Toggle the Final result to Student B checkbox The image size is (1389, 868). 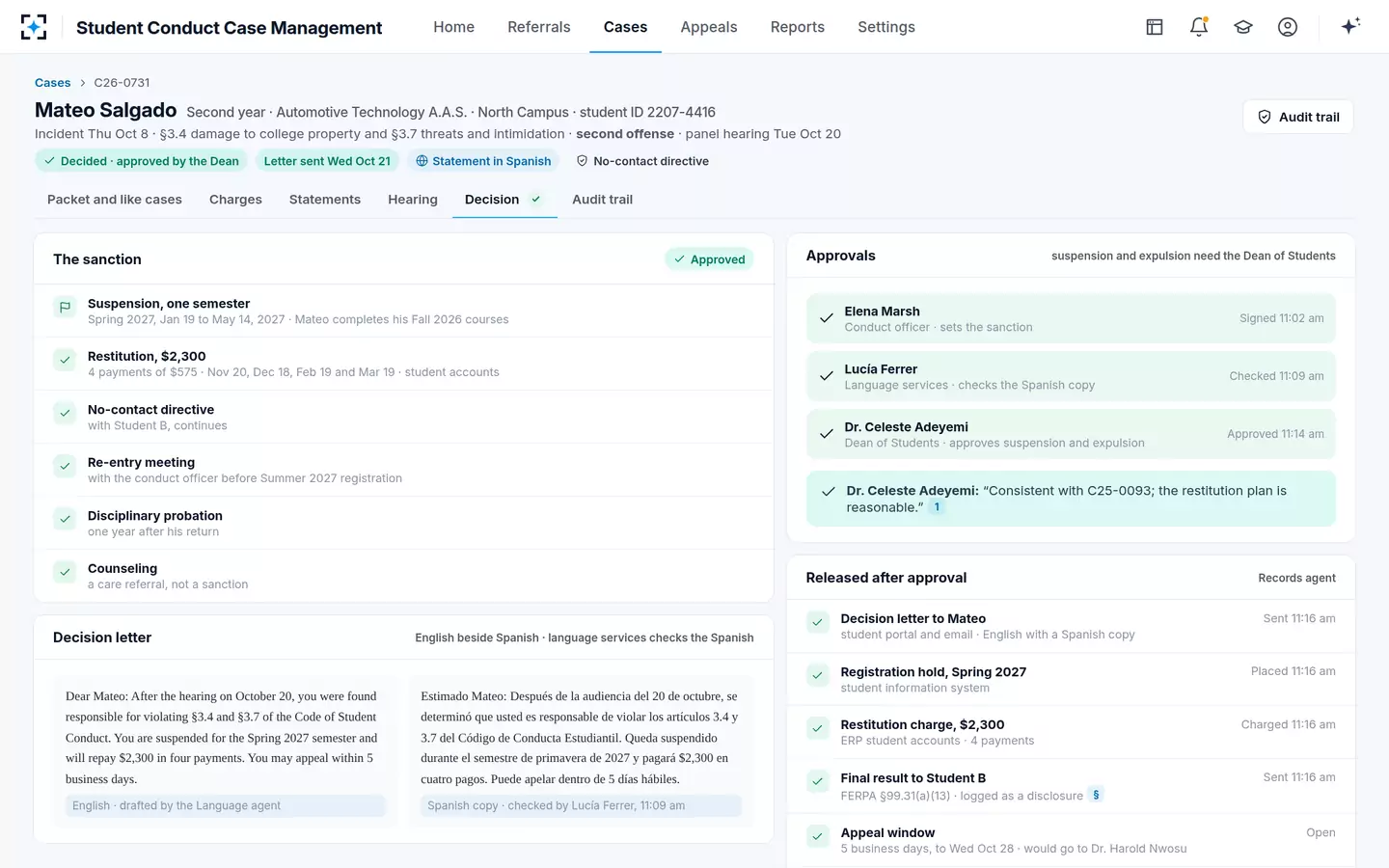[817, 782]
